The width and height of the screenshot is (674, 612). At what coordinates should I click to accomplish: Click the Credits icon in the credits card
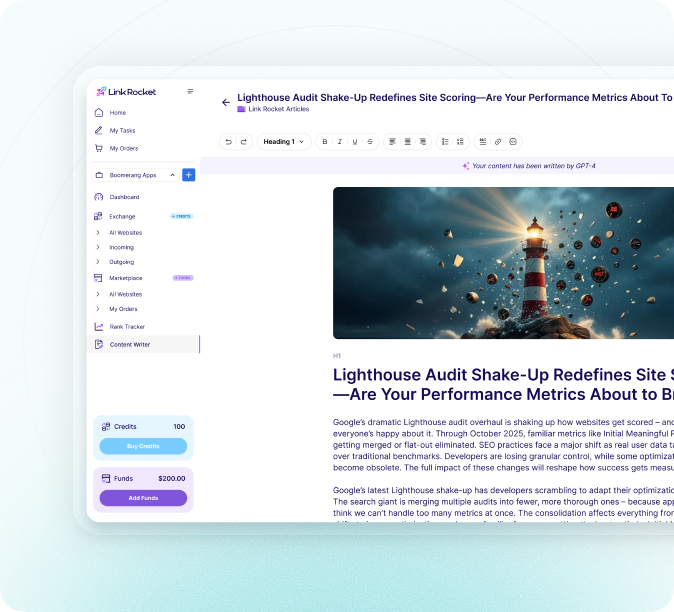[x=106, y=427]
